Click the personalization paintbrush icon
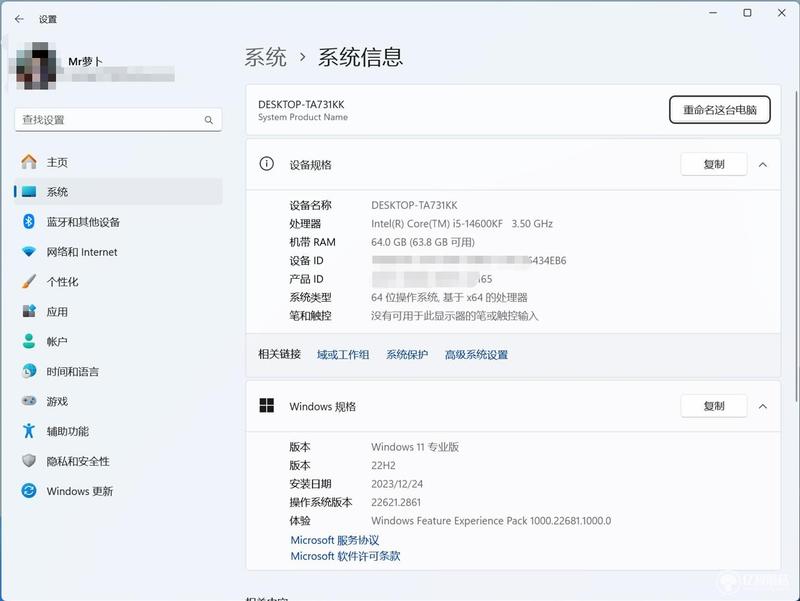 pos(29,281)
